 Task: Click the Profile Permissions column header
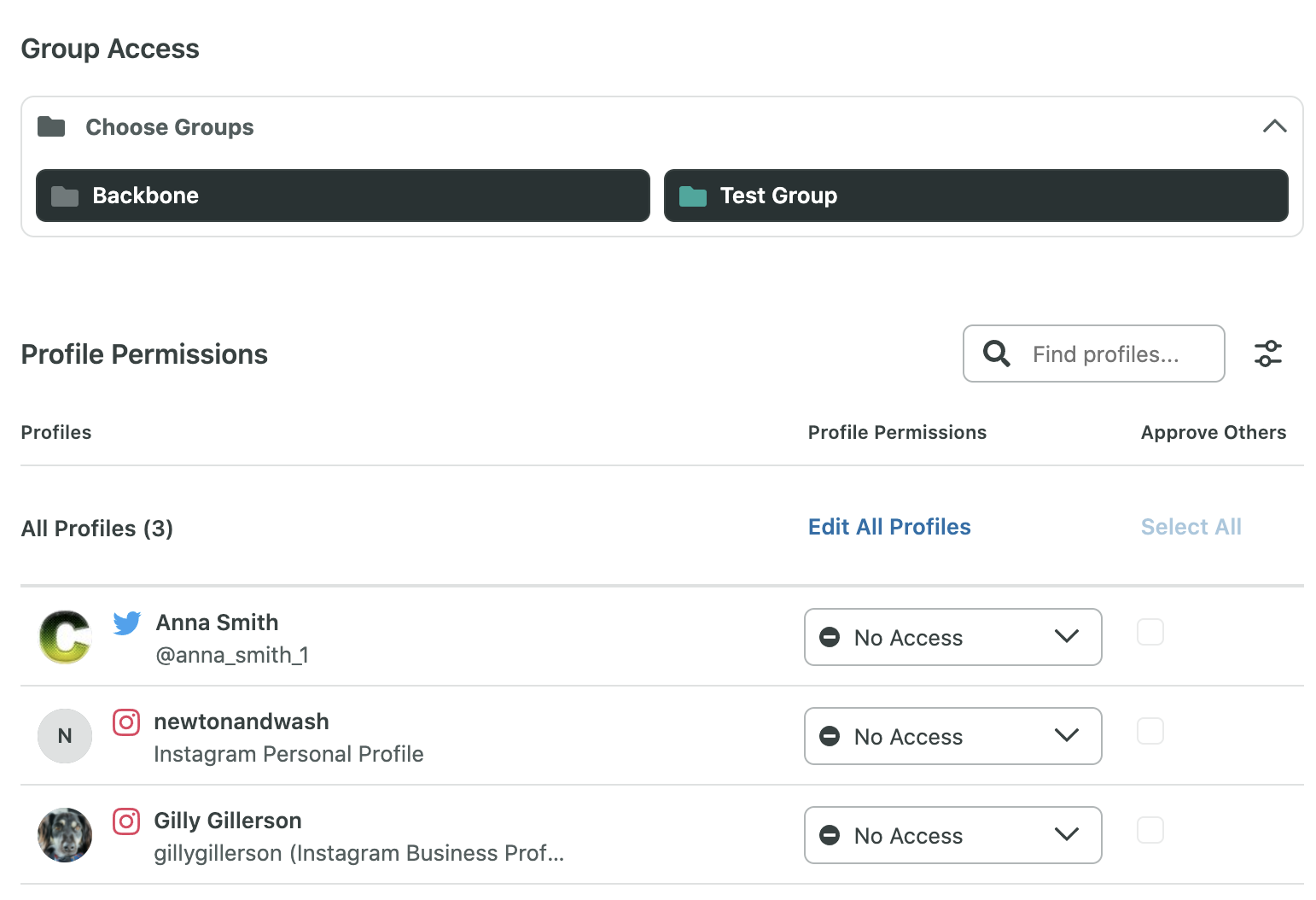coord(897,432)
